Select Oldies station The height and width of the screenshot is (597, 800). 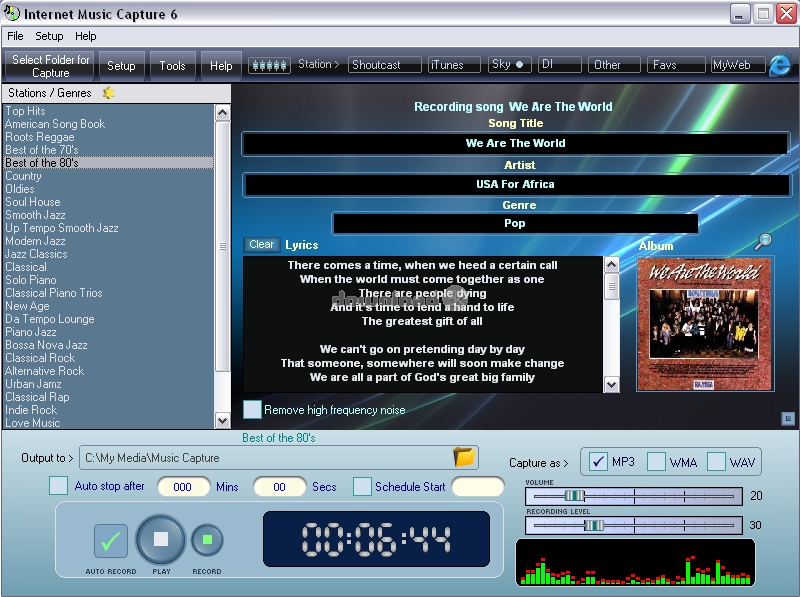(109, 189)
